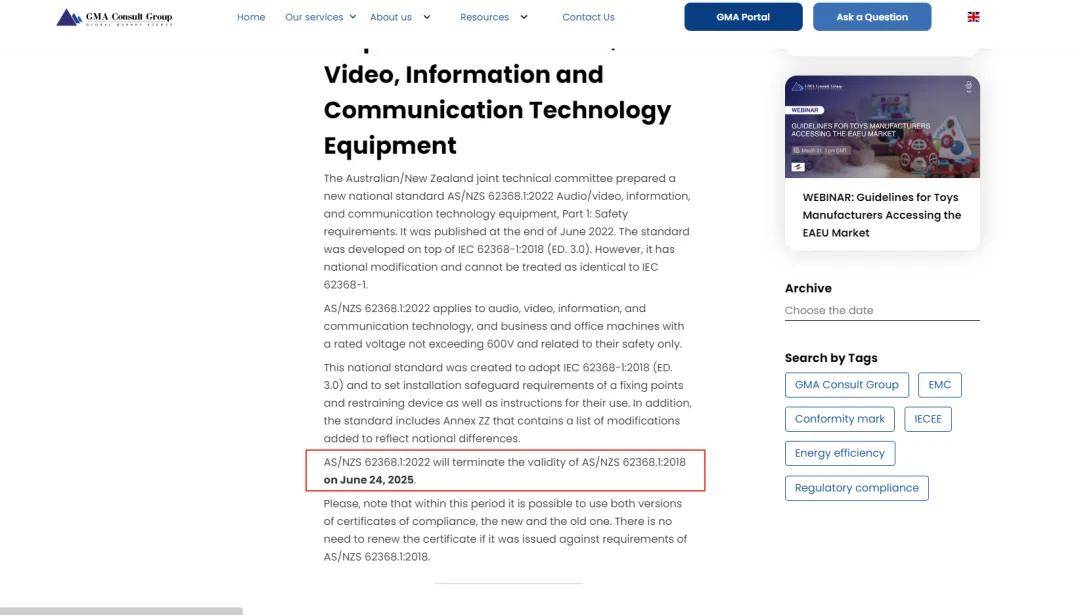Switch language via the UK flag icon

coord(973,17)
